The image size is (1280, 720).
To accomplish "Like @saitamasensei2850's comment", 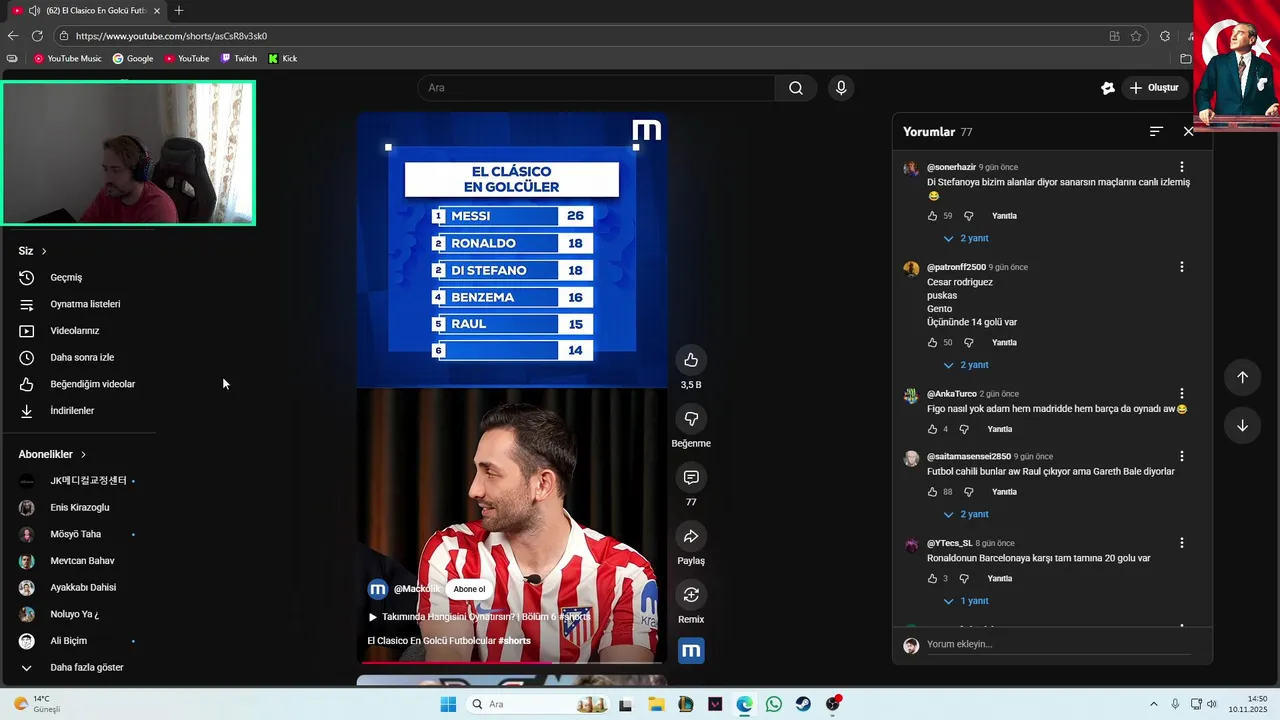I will (933, 492).
